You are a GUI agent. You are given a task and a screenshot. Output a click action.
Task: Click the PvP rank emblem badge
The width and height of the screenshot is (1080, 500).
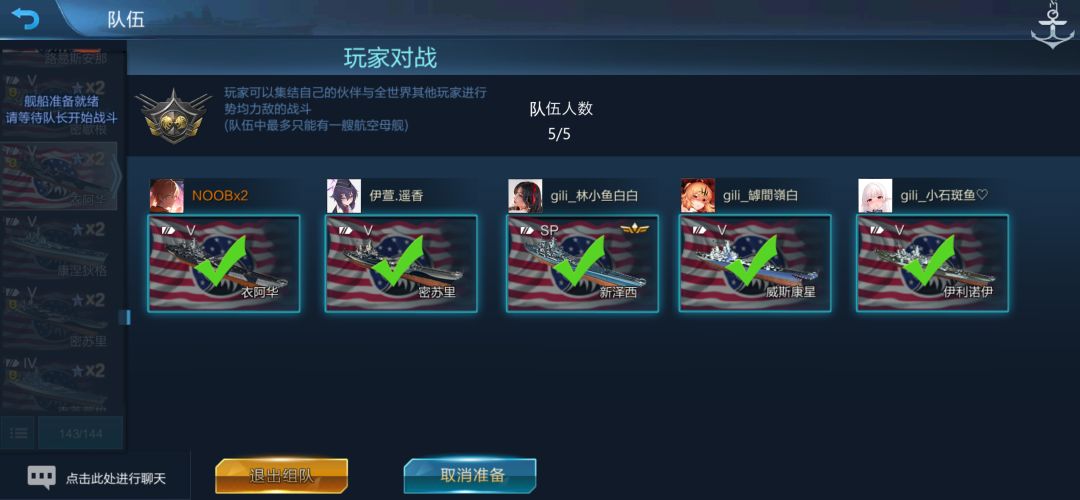click(x=173, y=116)
